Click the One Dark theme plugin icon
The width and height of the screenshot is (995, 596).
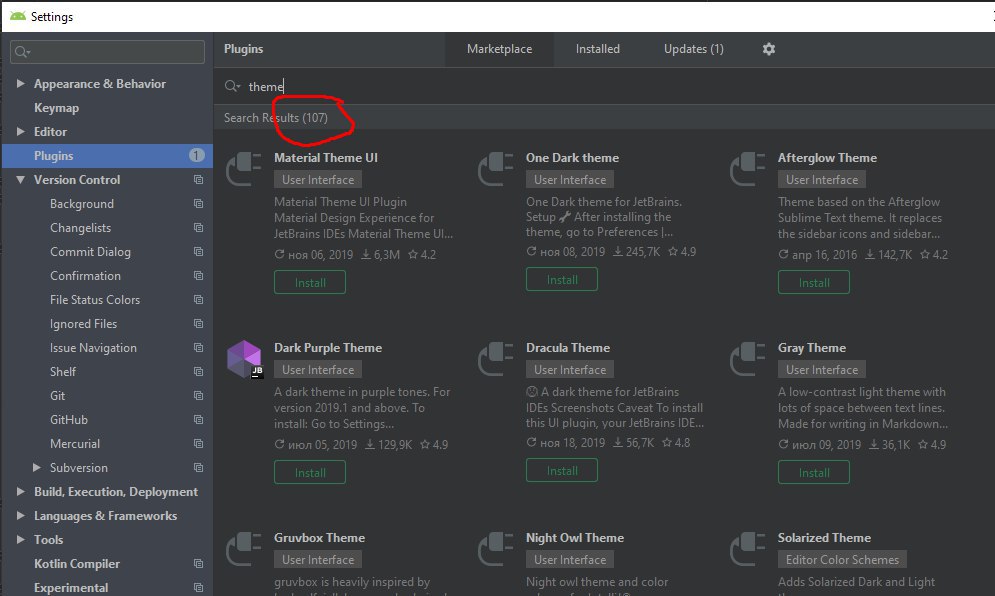[x=496, y=169]
